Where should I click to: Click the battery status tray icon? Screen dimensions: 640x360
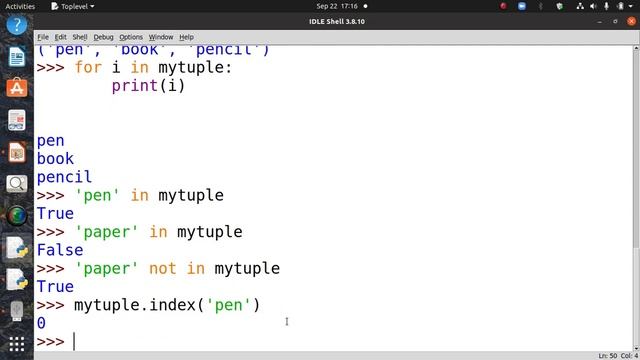[x=620, y=6]
